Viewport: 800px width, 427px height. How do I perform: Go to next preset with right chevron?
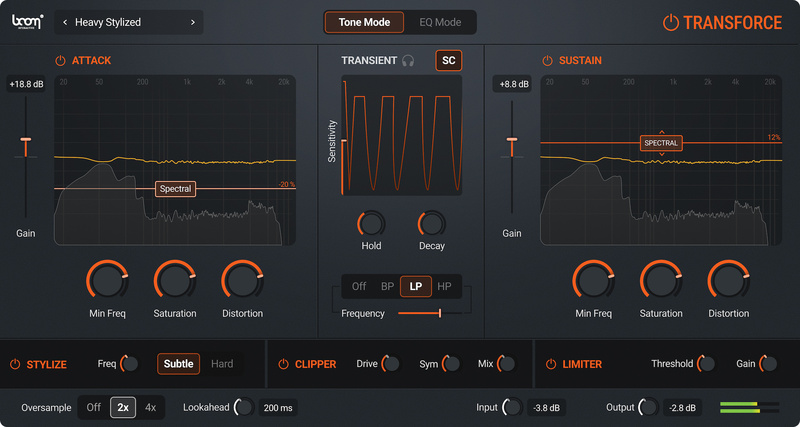point(192,22)
